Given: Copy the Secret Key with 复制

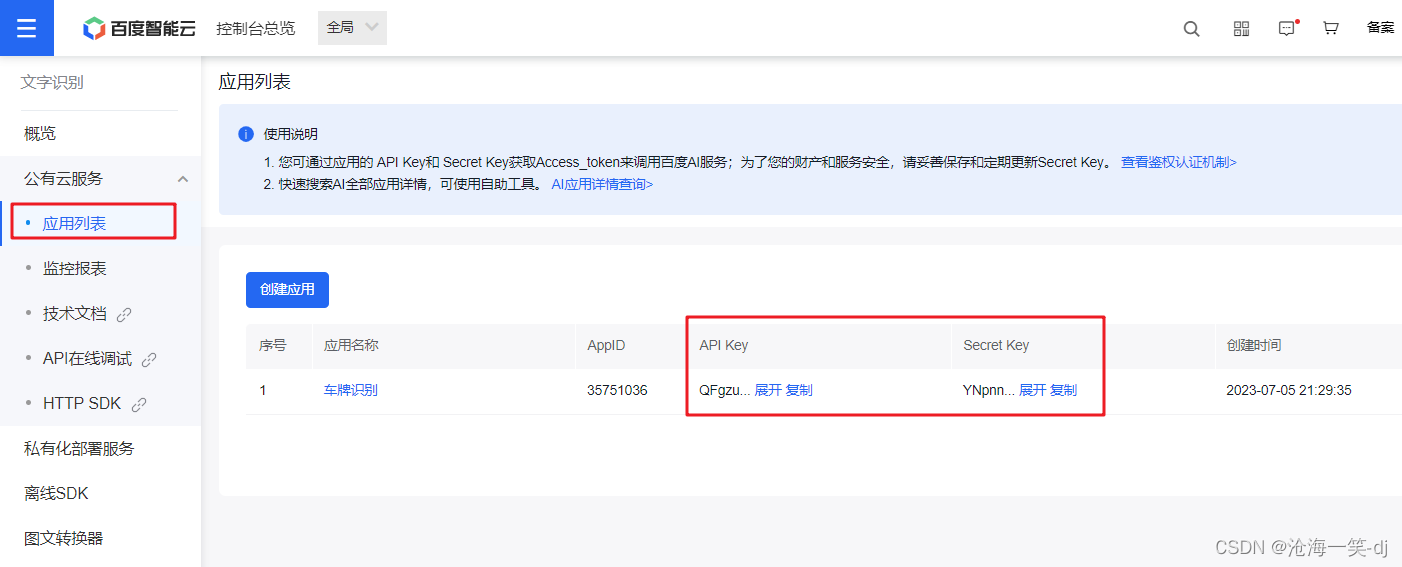Looking at the screenshot, I should pyautogui.click(x=1063, y=390).
